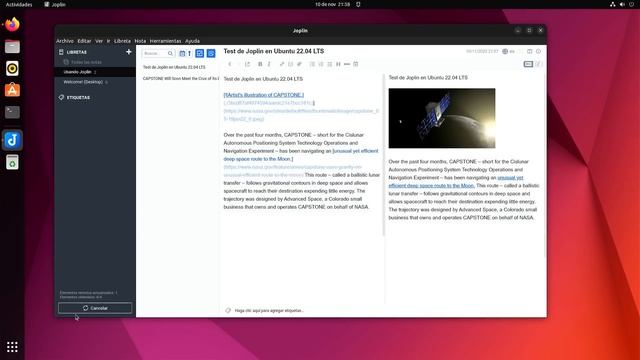Toggle external editing in the editor toolbar
The image size is (640, 360).
[x=247, y=64]
